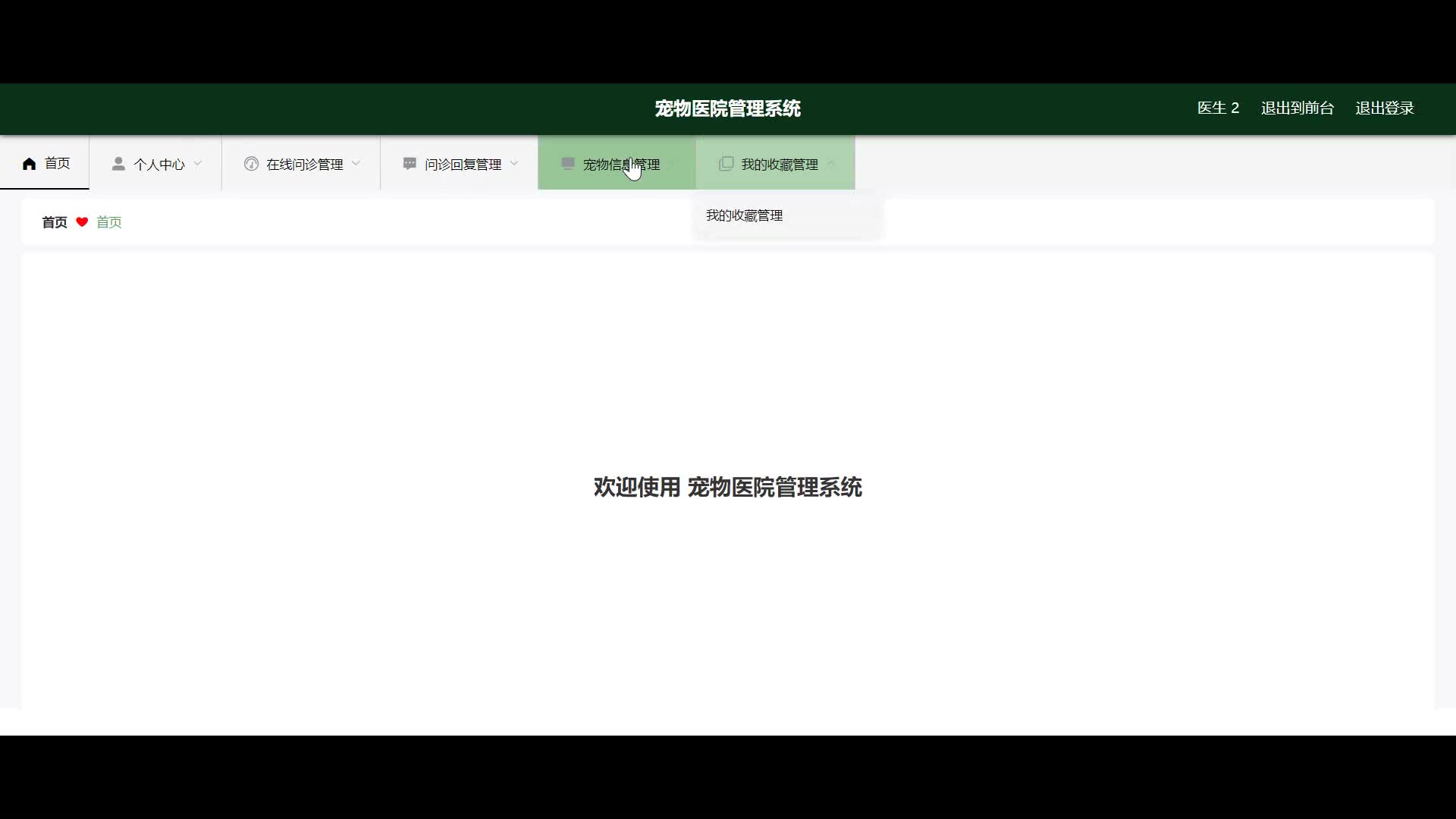Switch to the 首页 navigation tab

(x=57, y=164)
